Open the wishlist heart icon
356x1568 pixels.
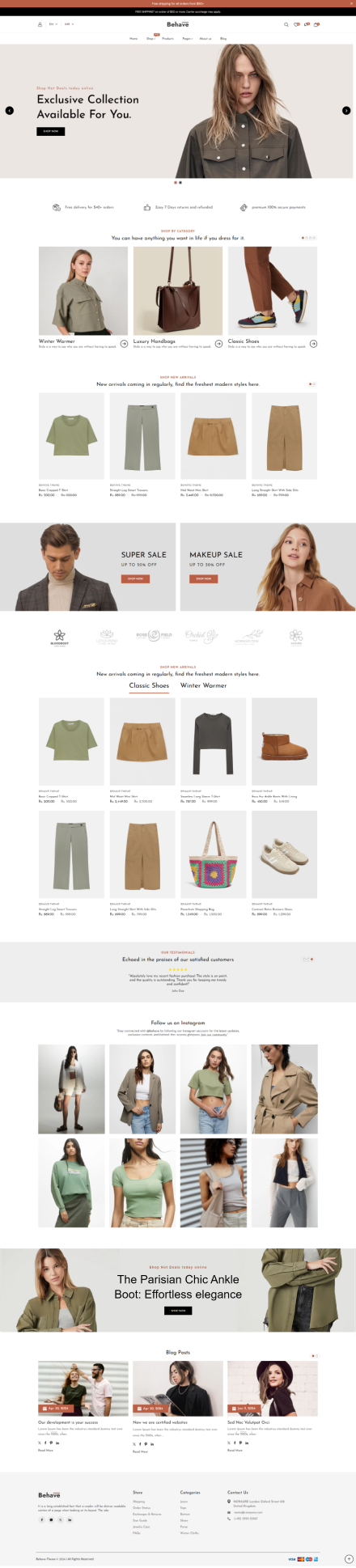(x=296, y=24)
